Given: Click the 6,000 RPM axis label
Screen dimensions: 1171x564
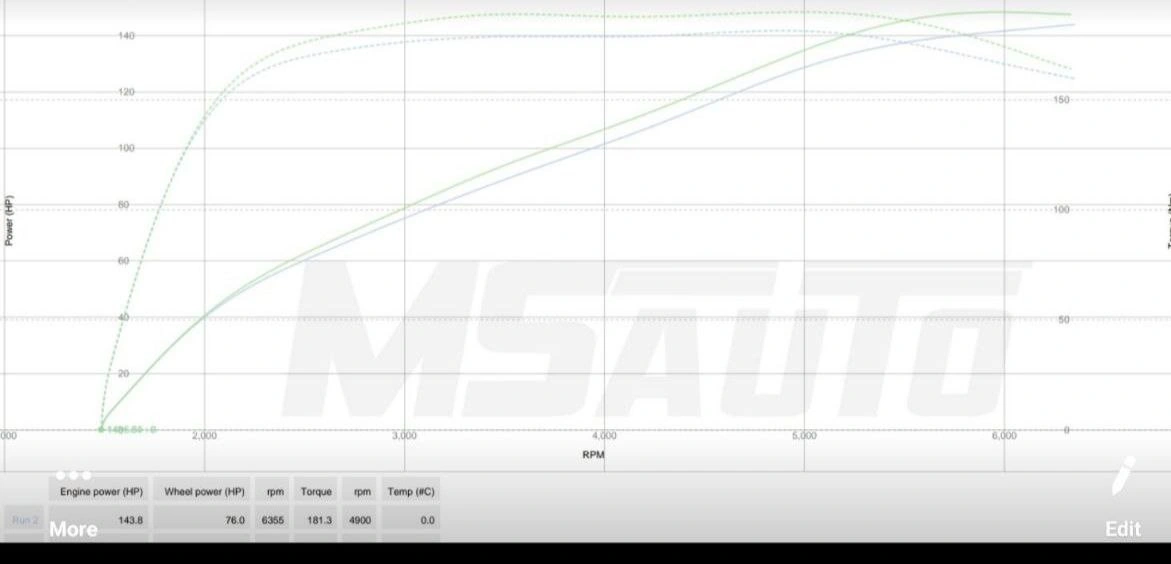Looking at the screenshot, I should point(1004,436).
